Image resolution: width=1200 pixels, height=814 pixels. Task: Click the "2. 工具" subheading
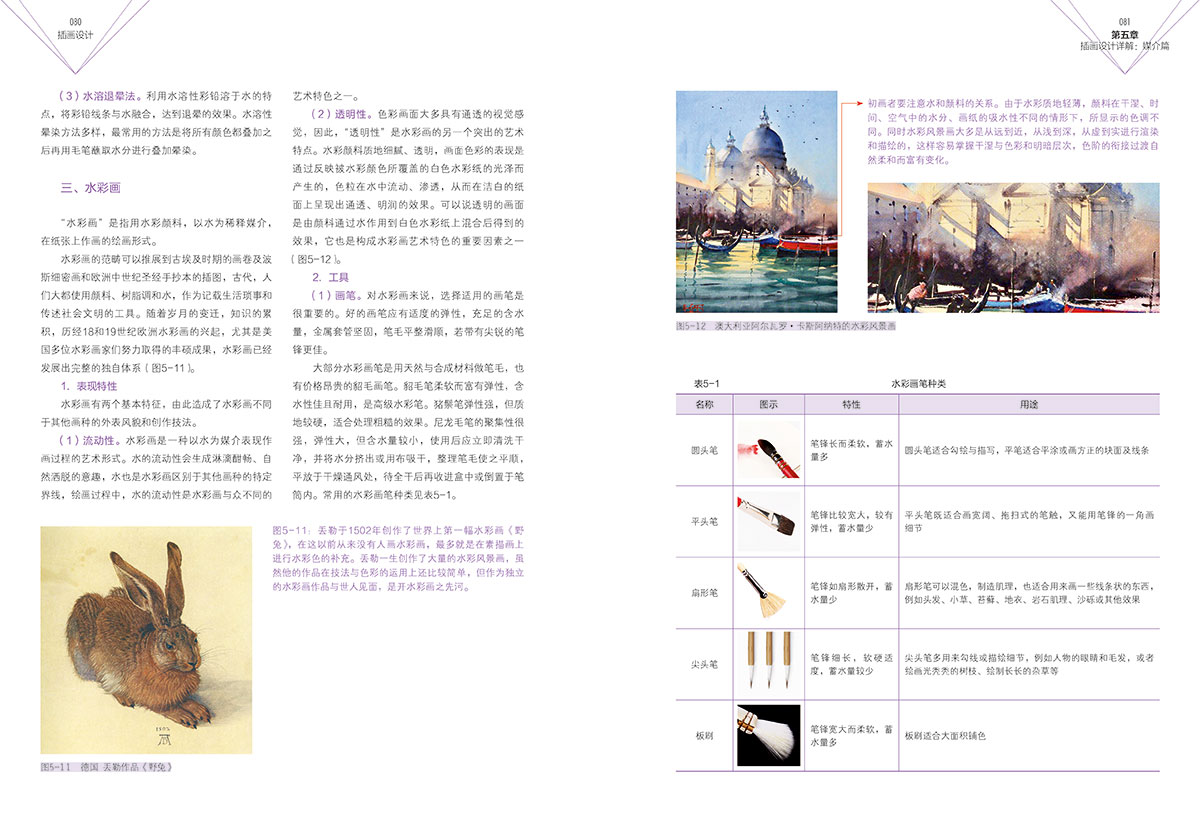coord(330,277)
